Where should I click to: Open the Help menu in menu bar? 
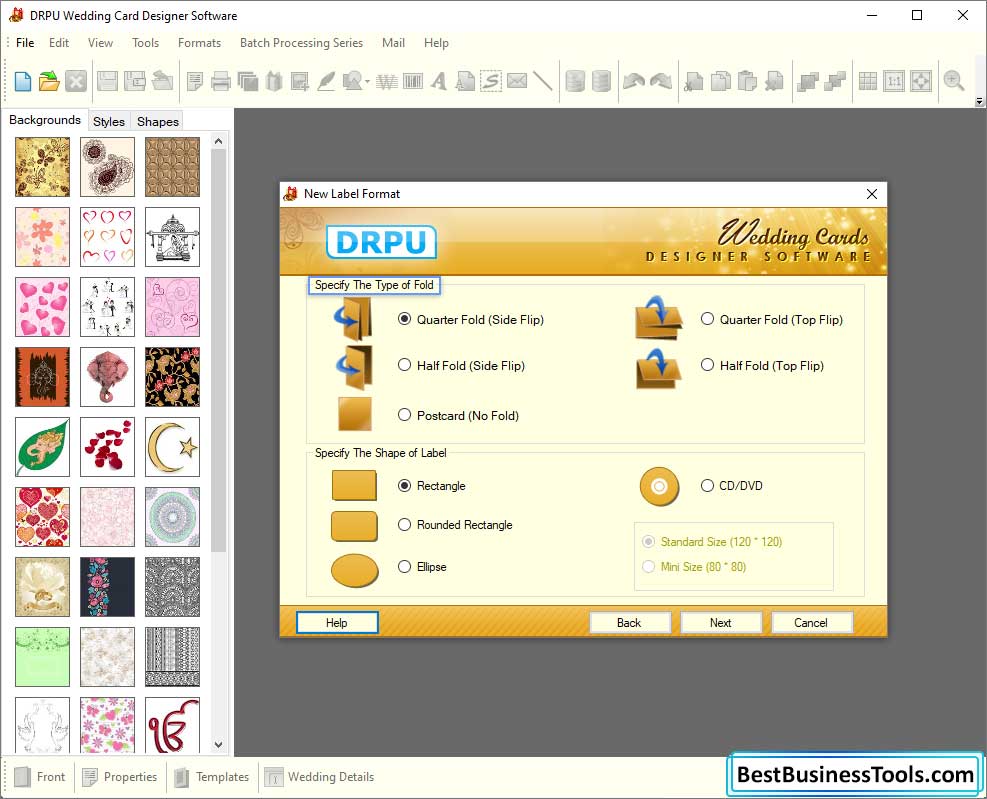pyautogui.click(x=436, y=43)
